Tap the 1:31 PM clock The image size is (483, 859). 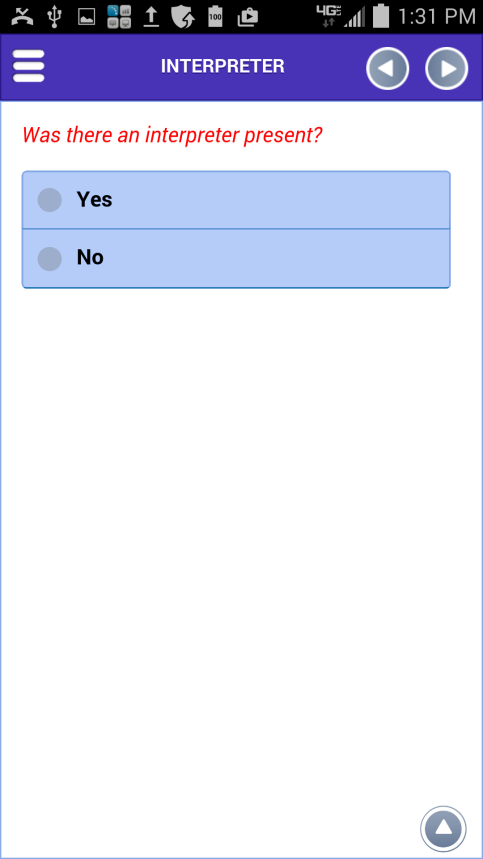(436, 17)
